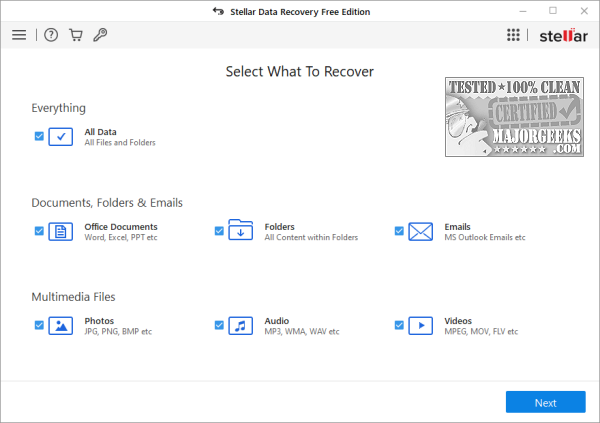The image size is (600, 423).
Task: Click 'Word, Excel, PPT etc' description
Action: [x=121, y=238]
